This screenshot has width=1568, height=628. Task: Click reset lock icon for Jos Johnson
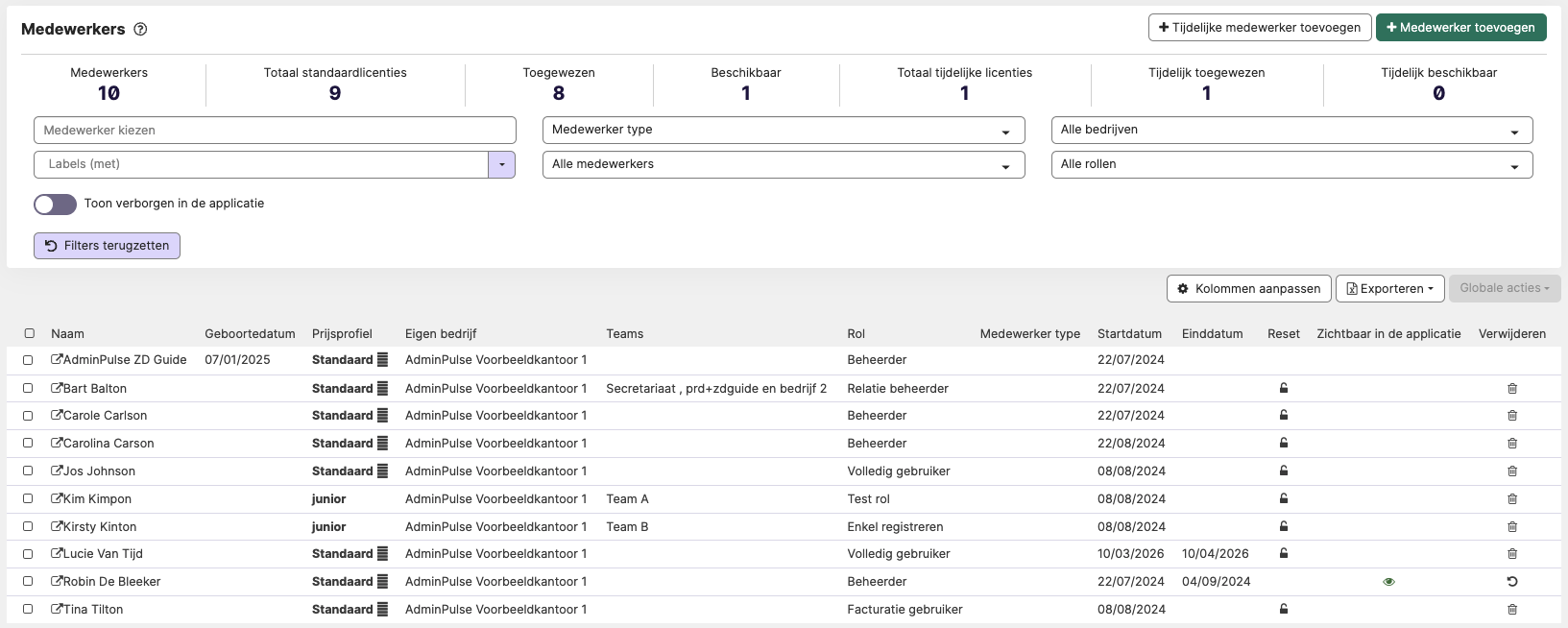click(x=1283, y=471)
